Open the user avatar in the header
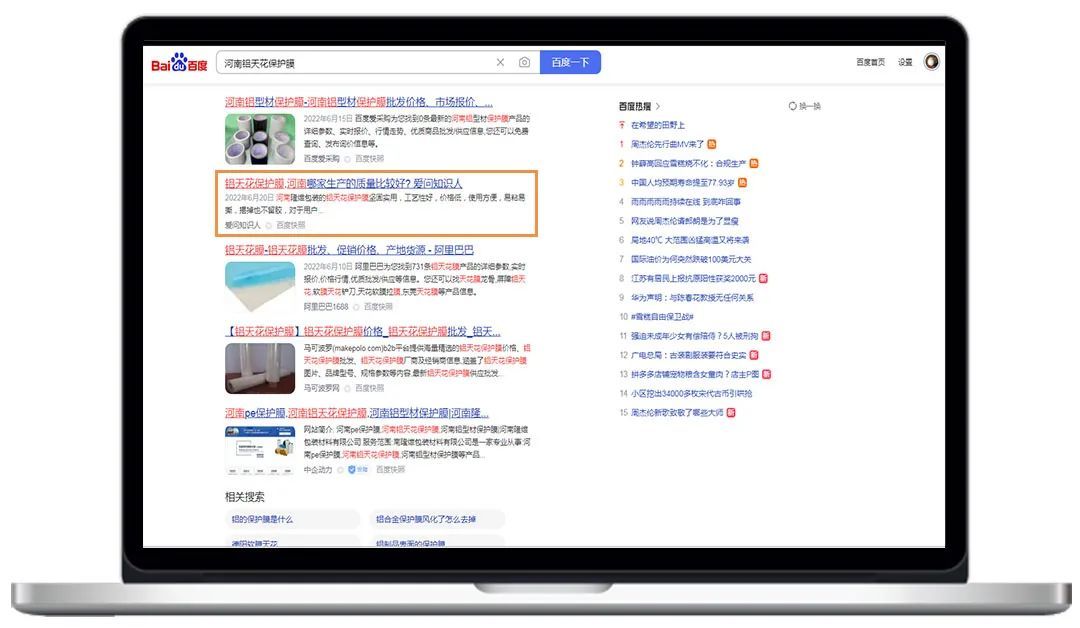 coord(931,62)
